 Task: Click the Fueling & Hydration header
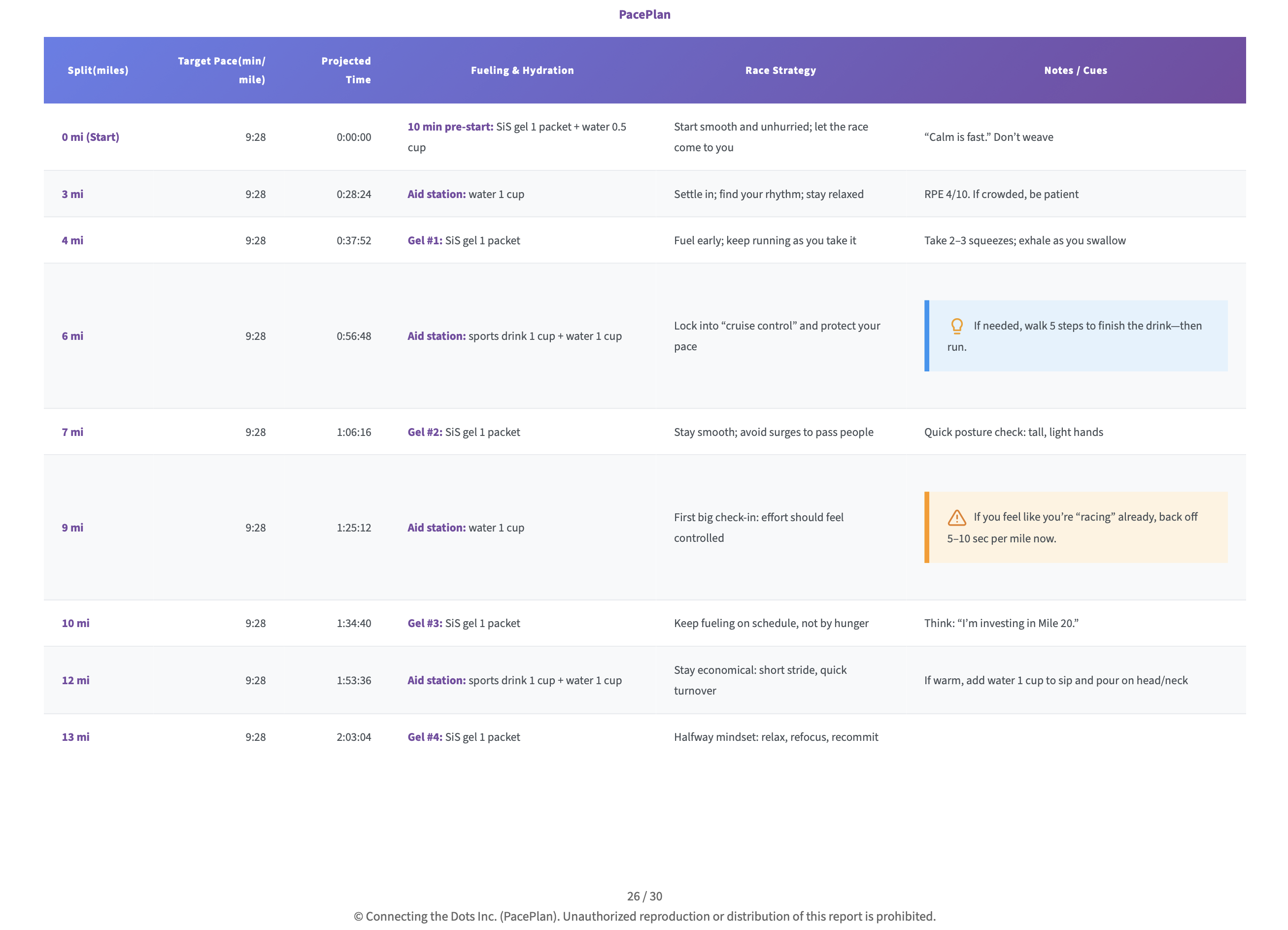(x=522, y=70)
